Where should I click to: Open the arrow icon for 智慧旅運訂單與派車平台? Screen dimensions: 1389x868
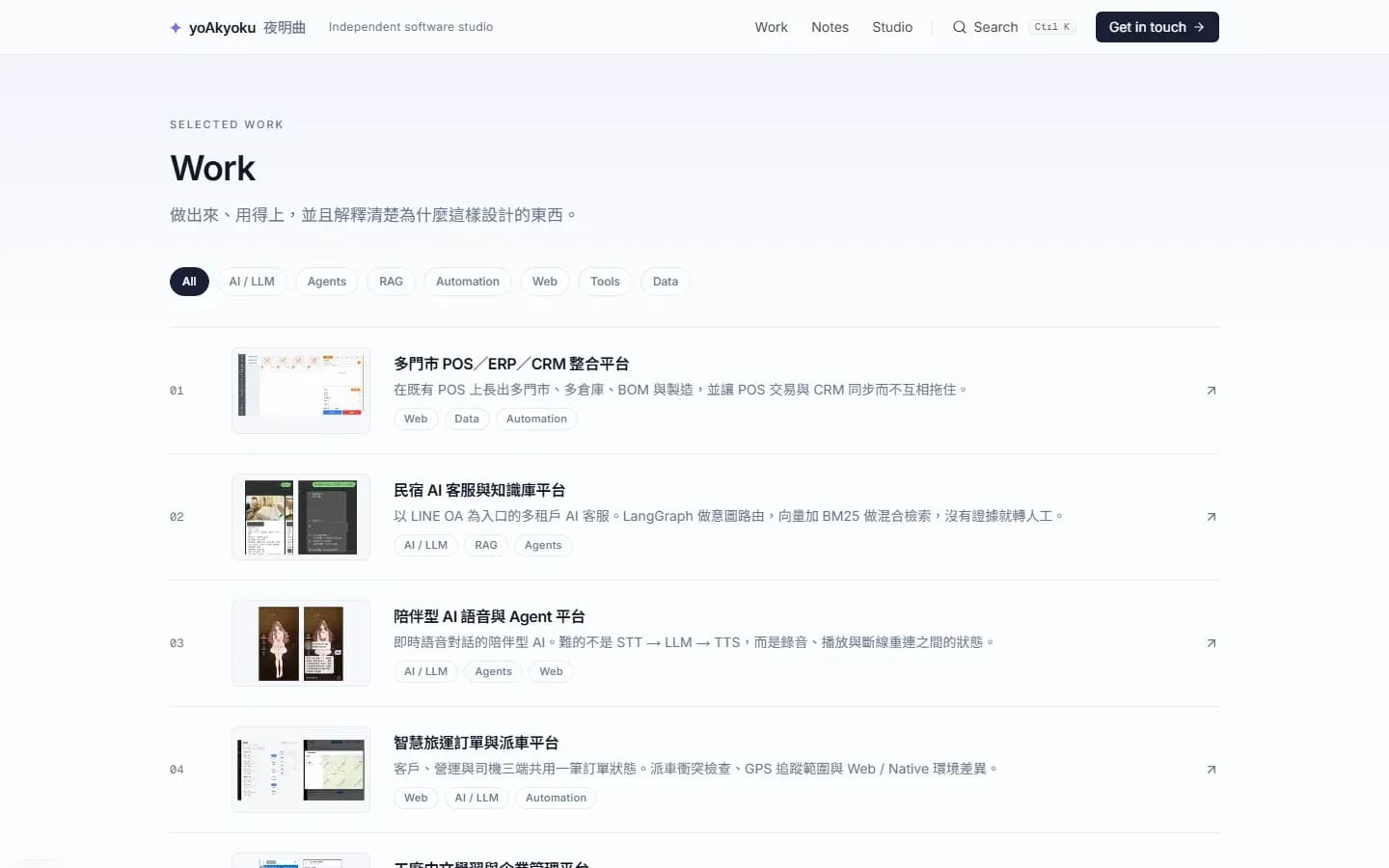[1212, 770]
